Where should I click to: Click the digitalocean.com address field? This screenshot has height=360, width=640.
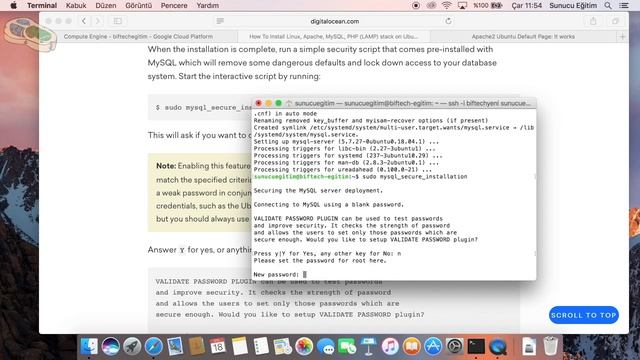coord(334,21)
